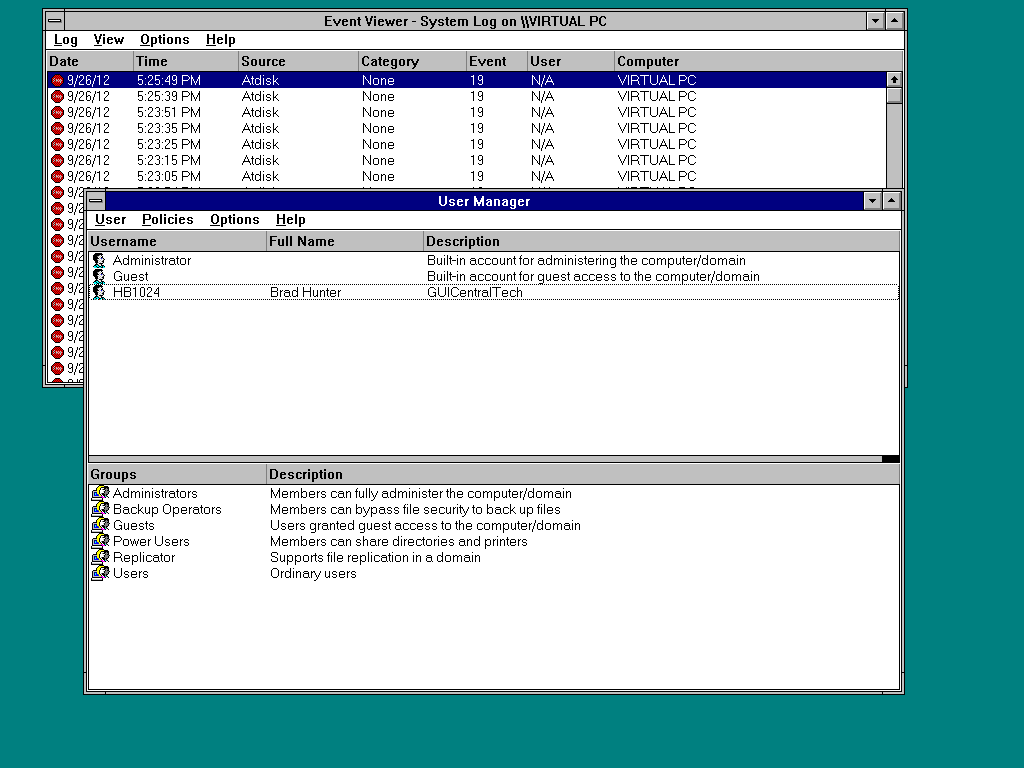Select the Administrator username
The height and width of the screenshot is (768, 1024).
(152, 261)
